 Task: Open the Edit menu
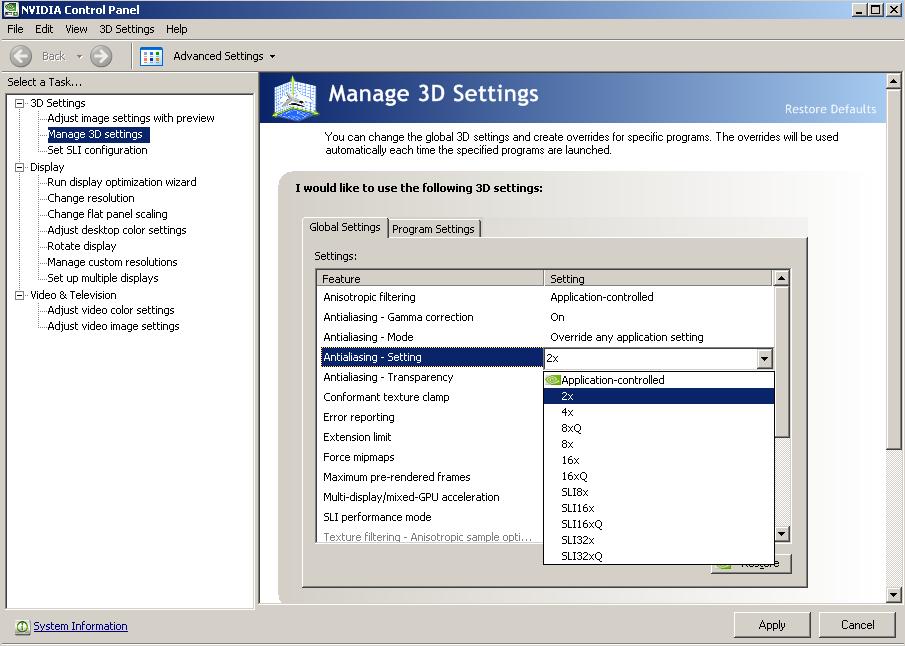click(x=44, y=29)
